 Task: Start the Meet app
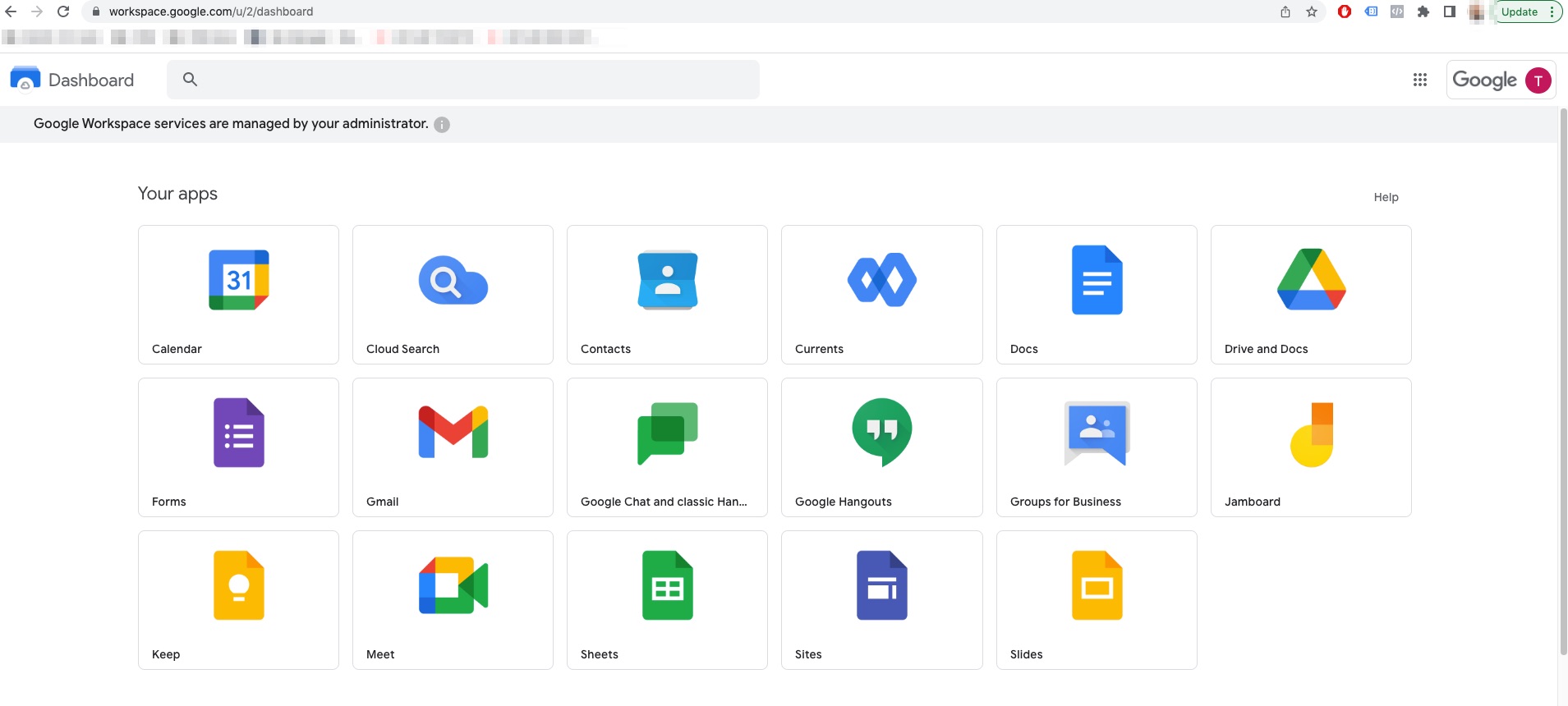point(453,585)
